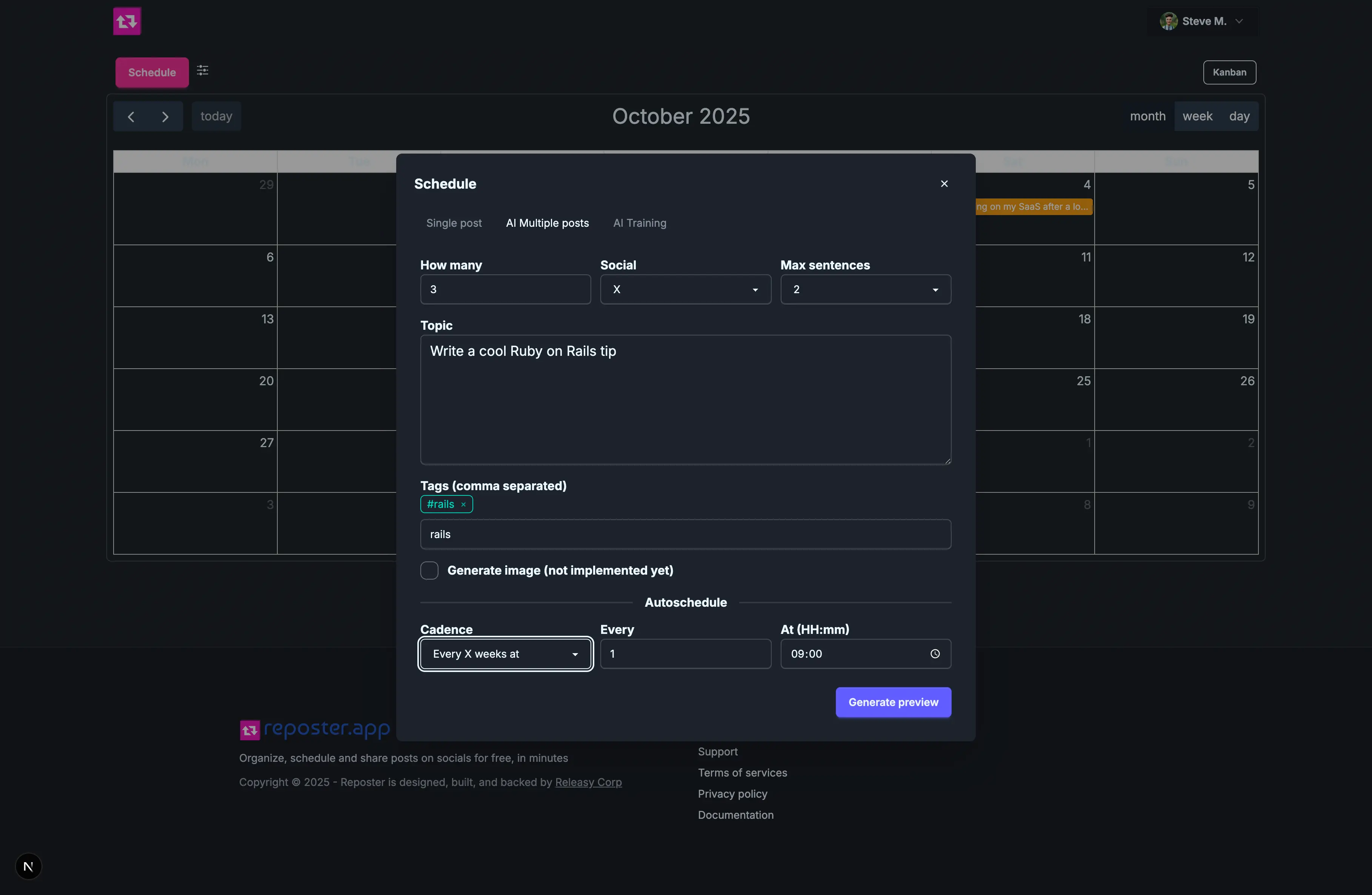Click the Topic text area
The image size is (1372, 895).
click(685, 400)
